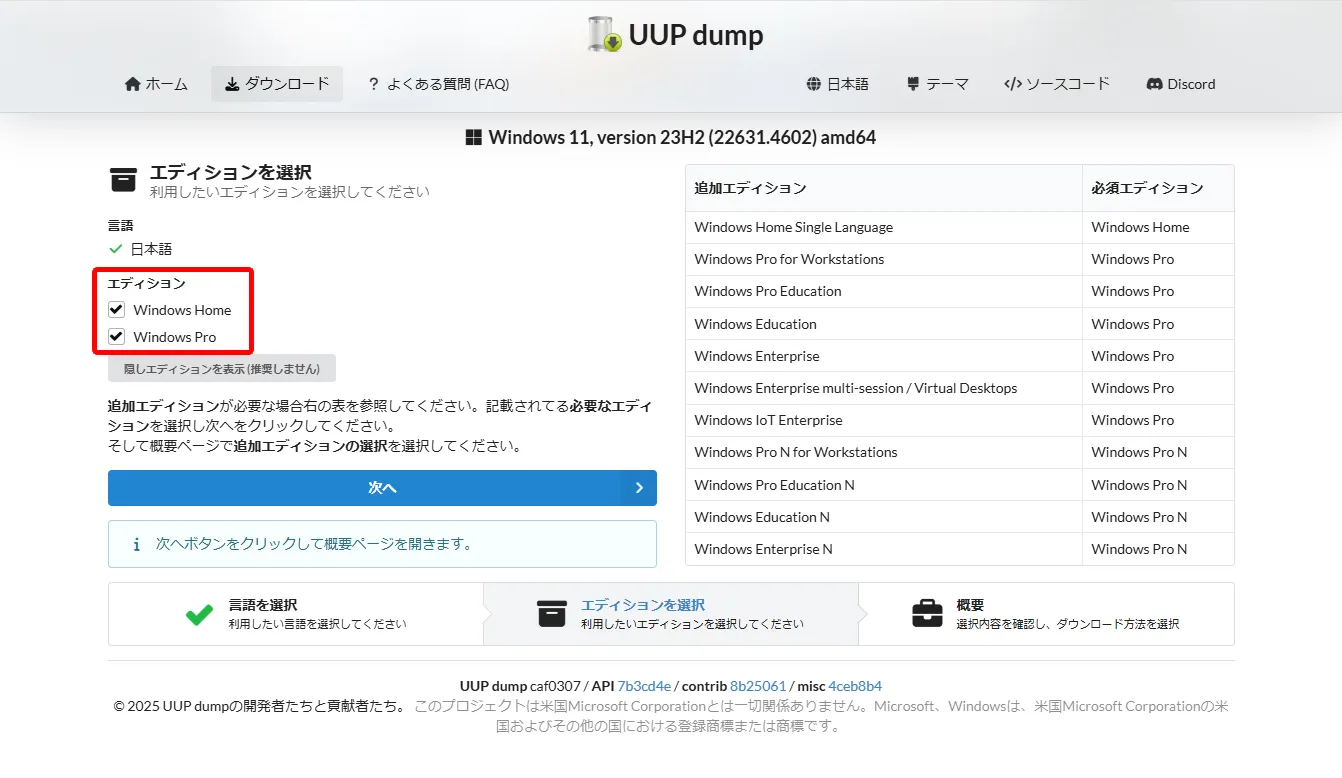Click the 次へ button
Image resolution: width=1342 pixels, height=778 pixels.
(382, 488)
